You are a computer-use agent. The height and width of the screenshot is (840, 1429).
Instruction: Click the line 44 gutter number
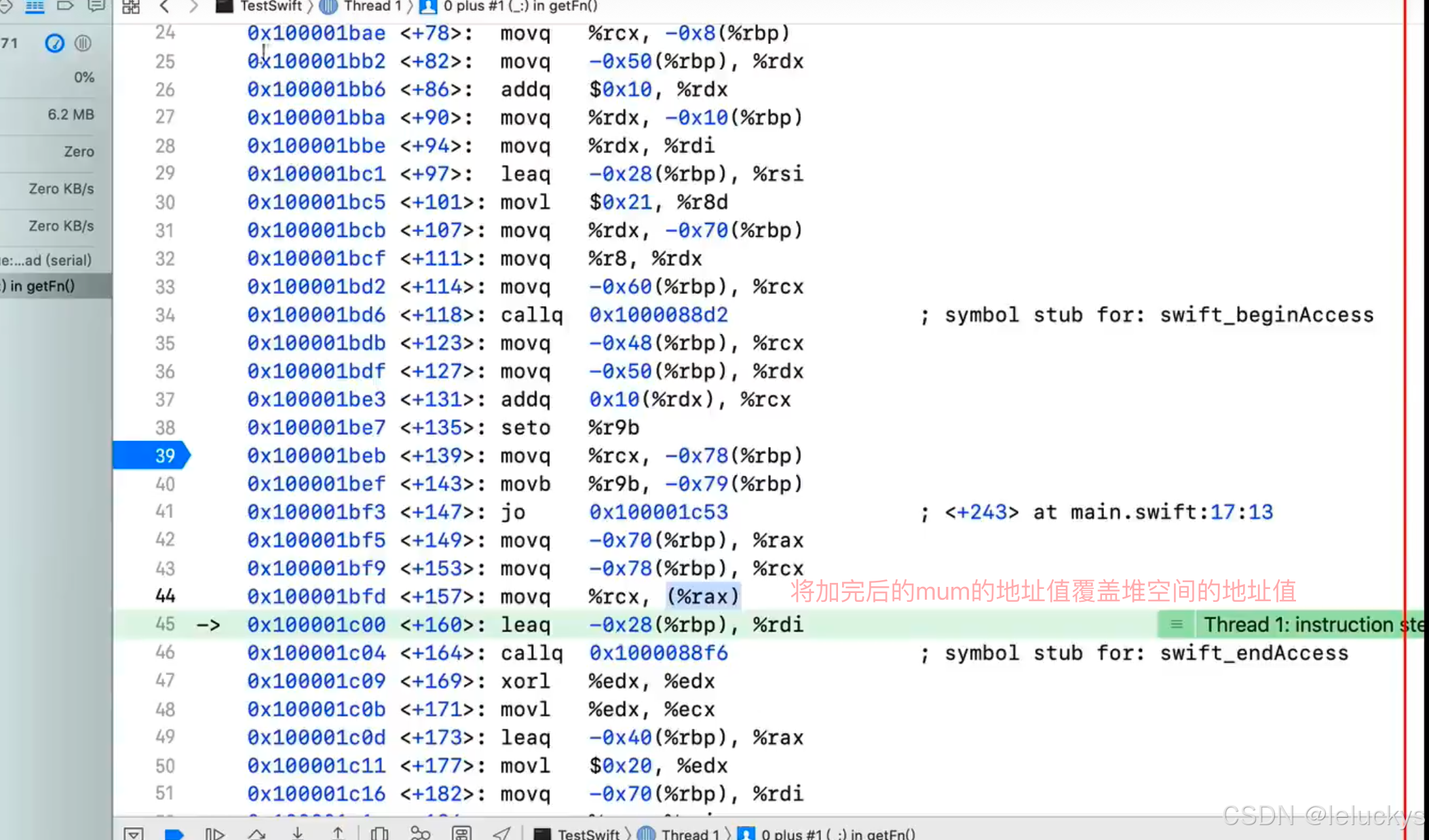click(165, 596)
